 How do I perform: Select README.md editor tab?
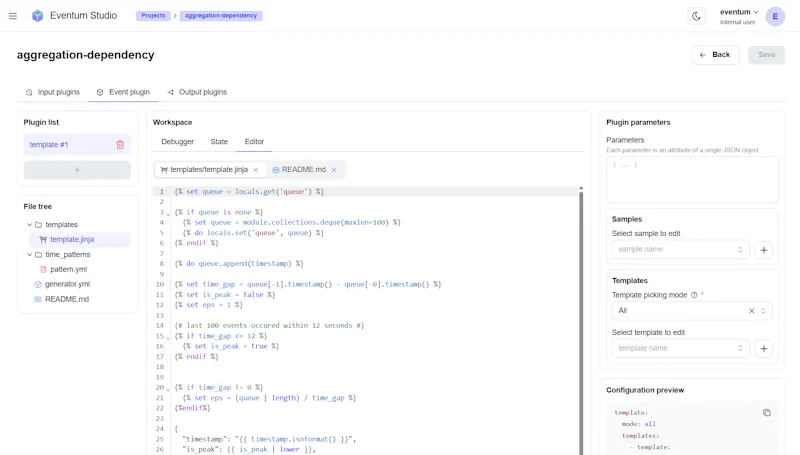pyautogui.click(x=304, y=169)
